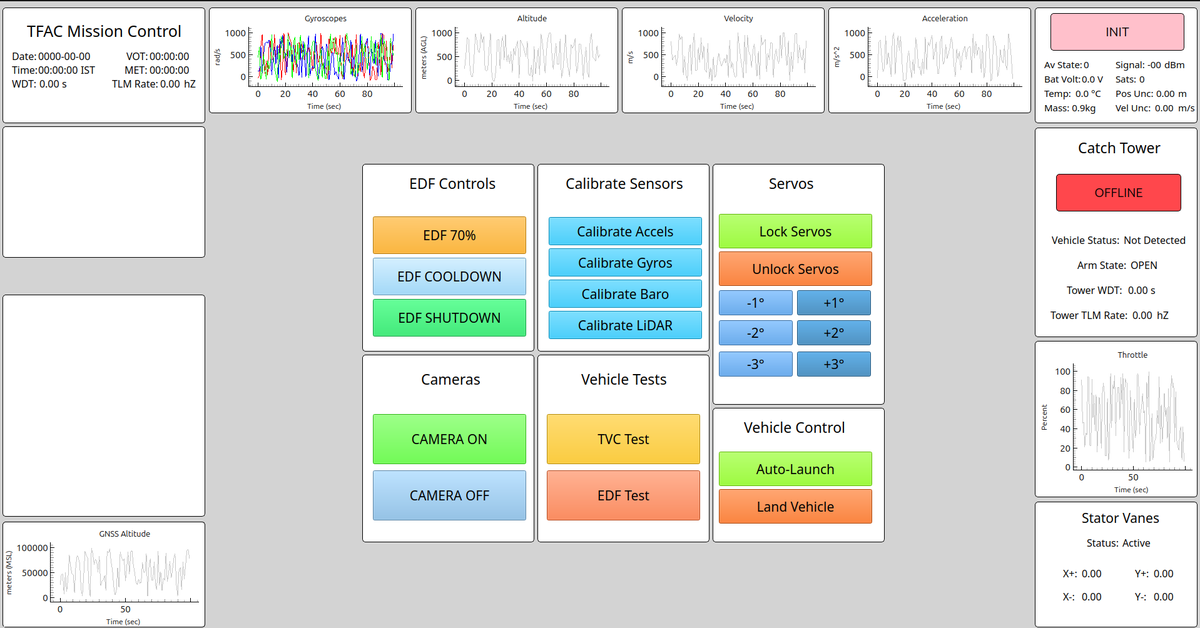This screenshot has height=628, width=1200.
Task: Click Stator Vanes Status: Active text
Action: click(1118, 543)
